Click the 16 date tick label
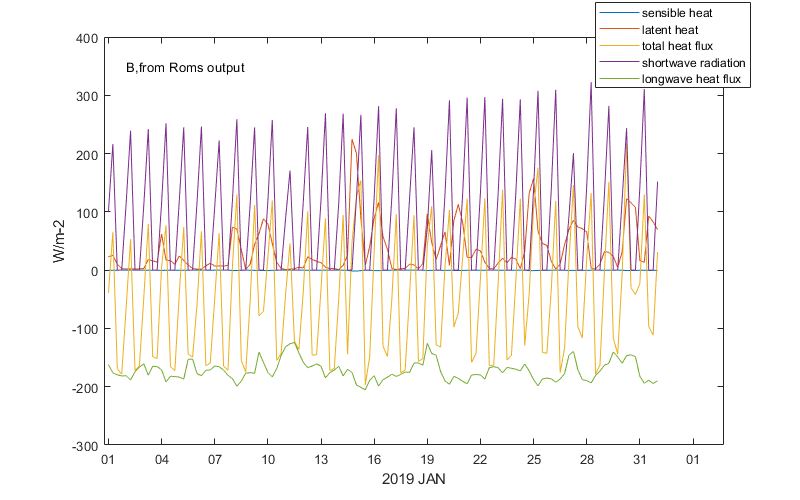 (374, 460)
